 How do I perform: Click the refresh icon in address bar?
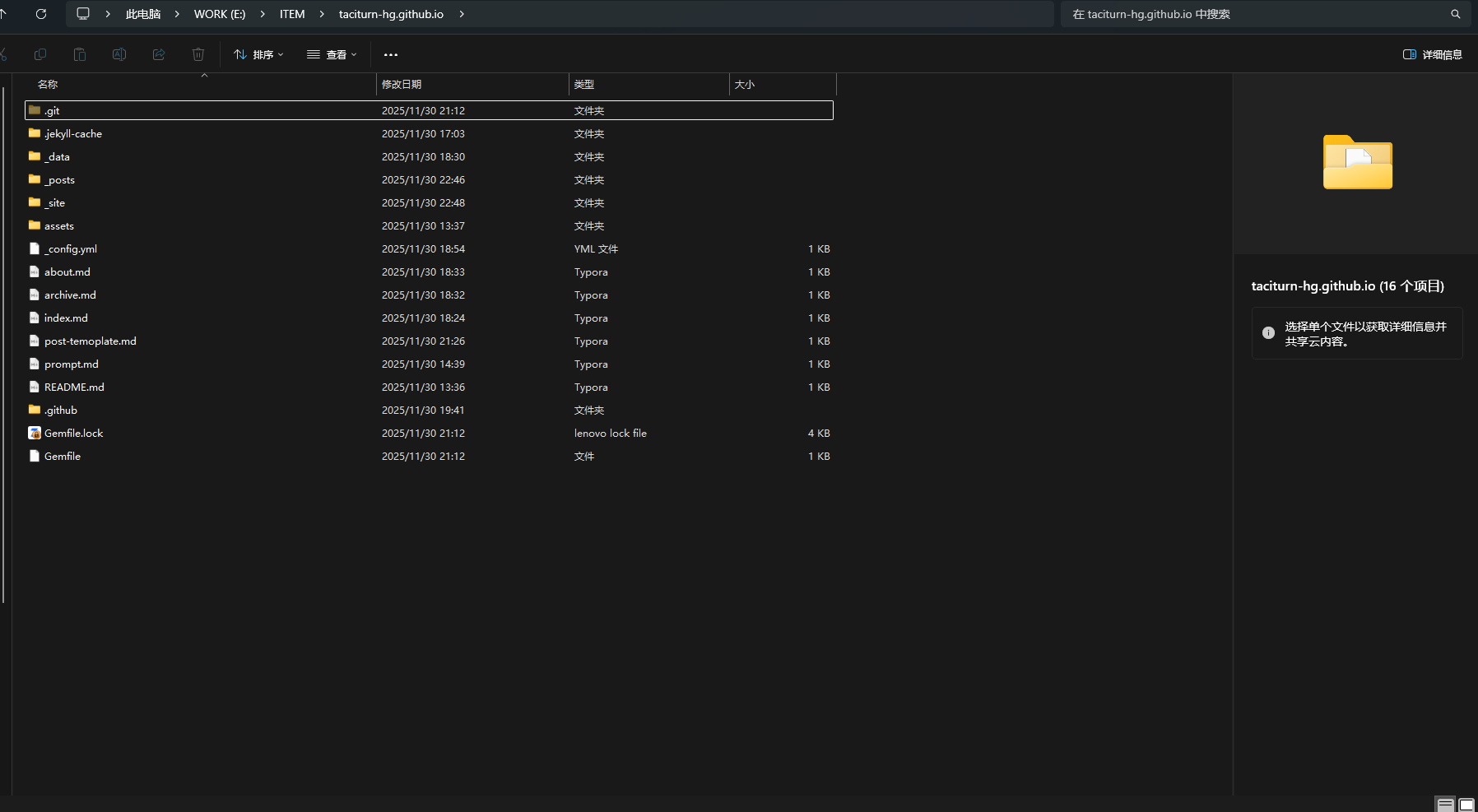[x=41, y=14]
